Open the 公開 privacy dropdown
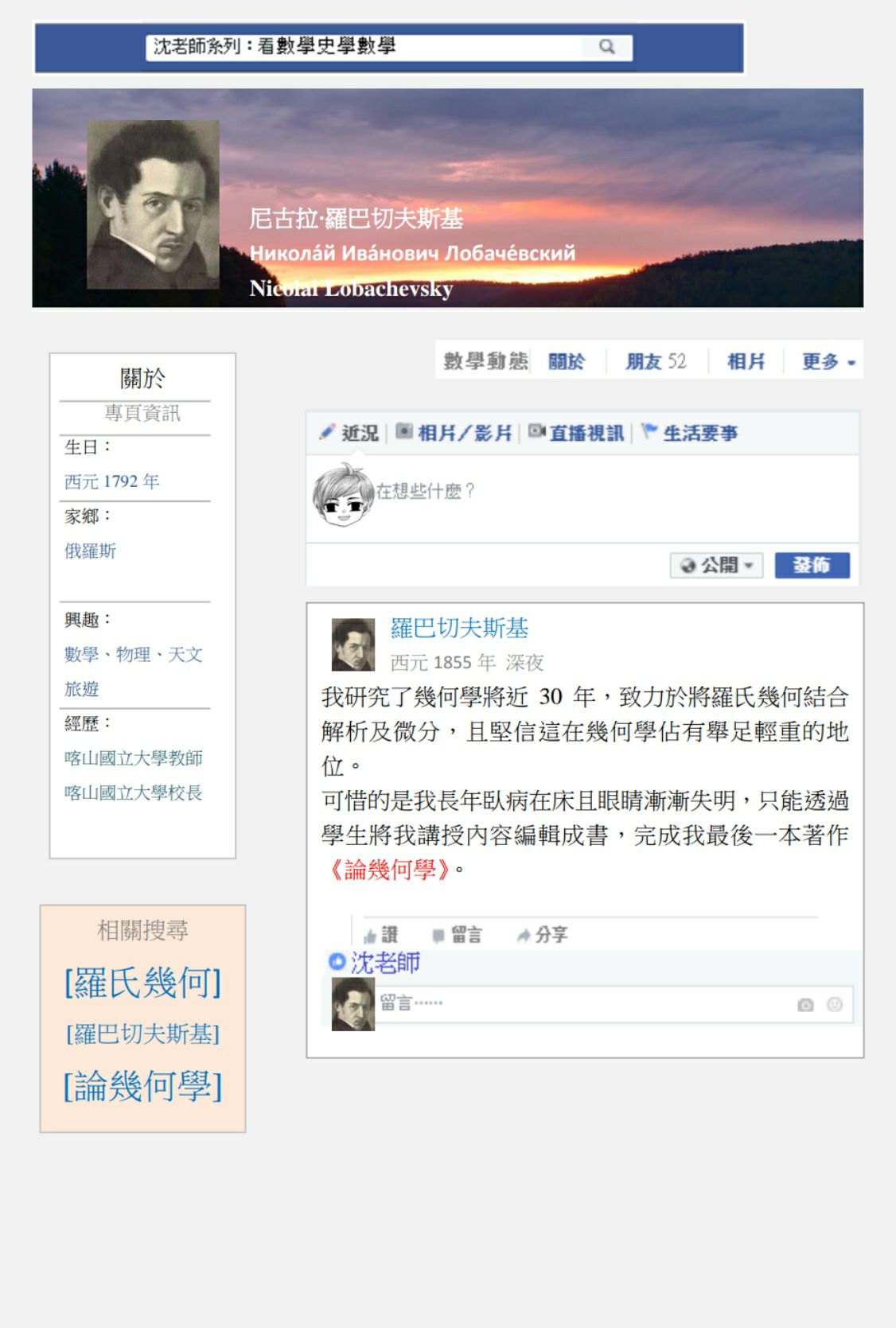896x1328 pixels. point(717,565)
